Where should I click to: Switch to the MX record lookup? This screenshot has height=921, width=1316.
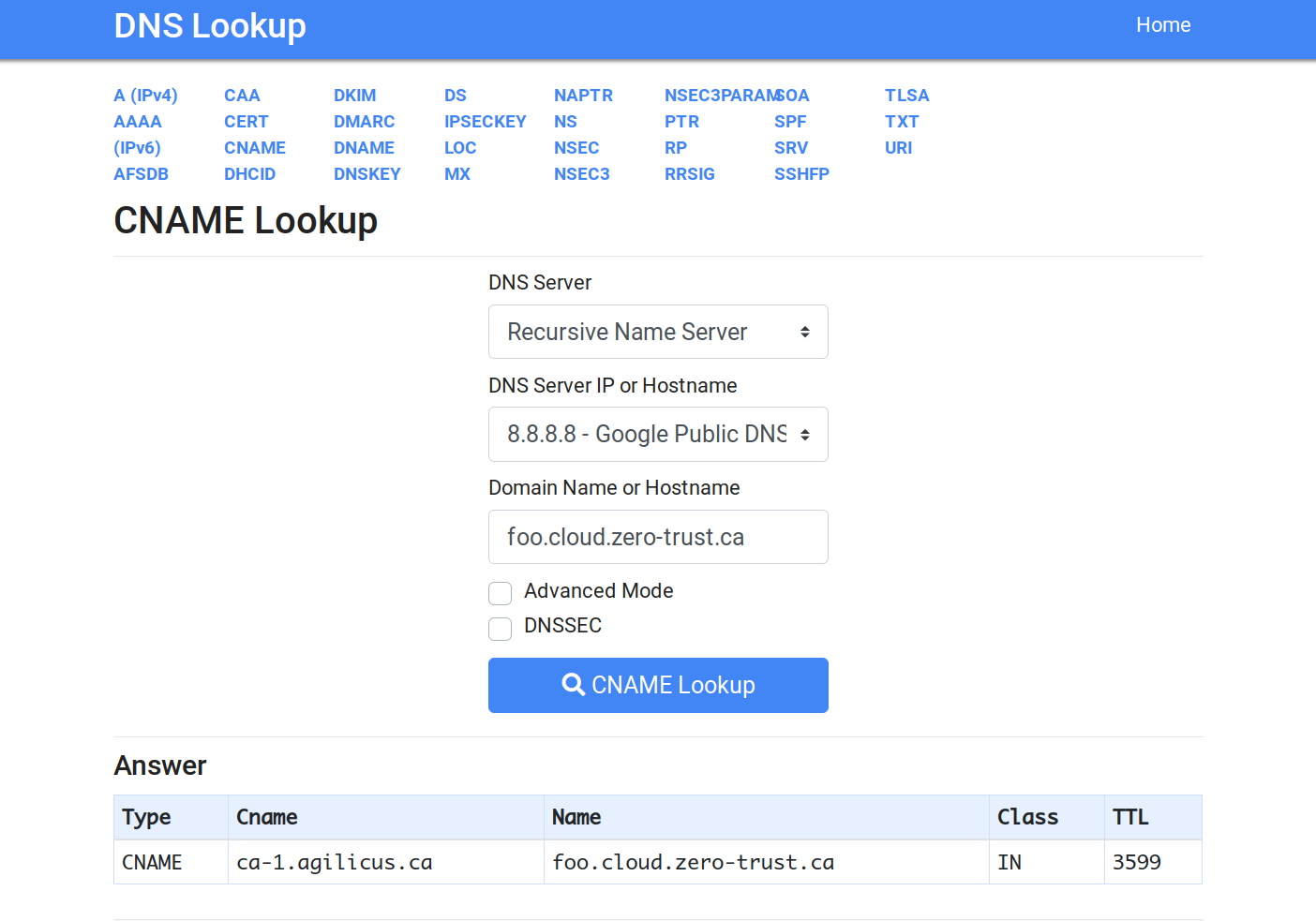[457, 174]
